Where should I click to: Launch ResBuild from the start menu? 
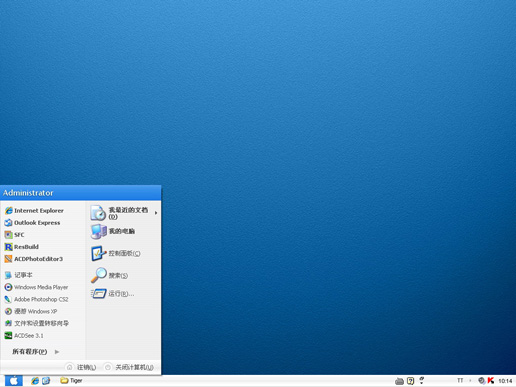(22, 247)
